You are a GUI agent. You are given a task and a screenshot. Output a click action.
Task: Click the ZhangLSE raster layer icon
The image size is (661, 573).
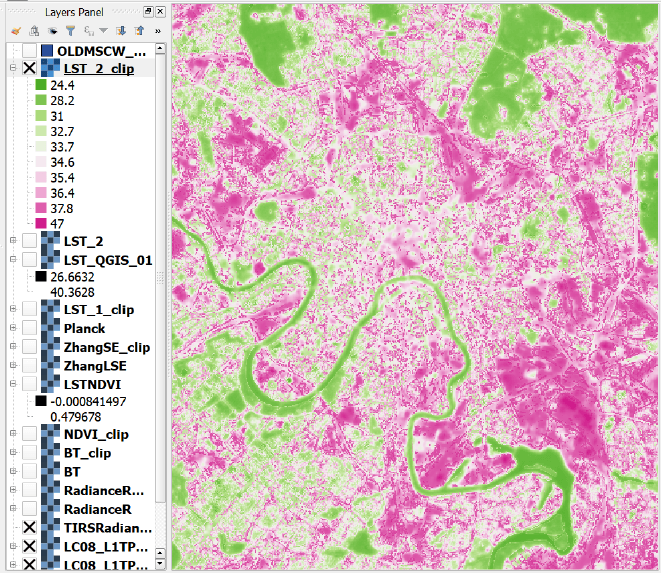(50, 366)
